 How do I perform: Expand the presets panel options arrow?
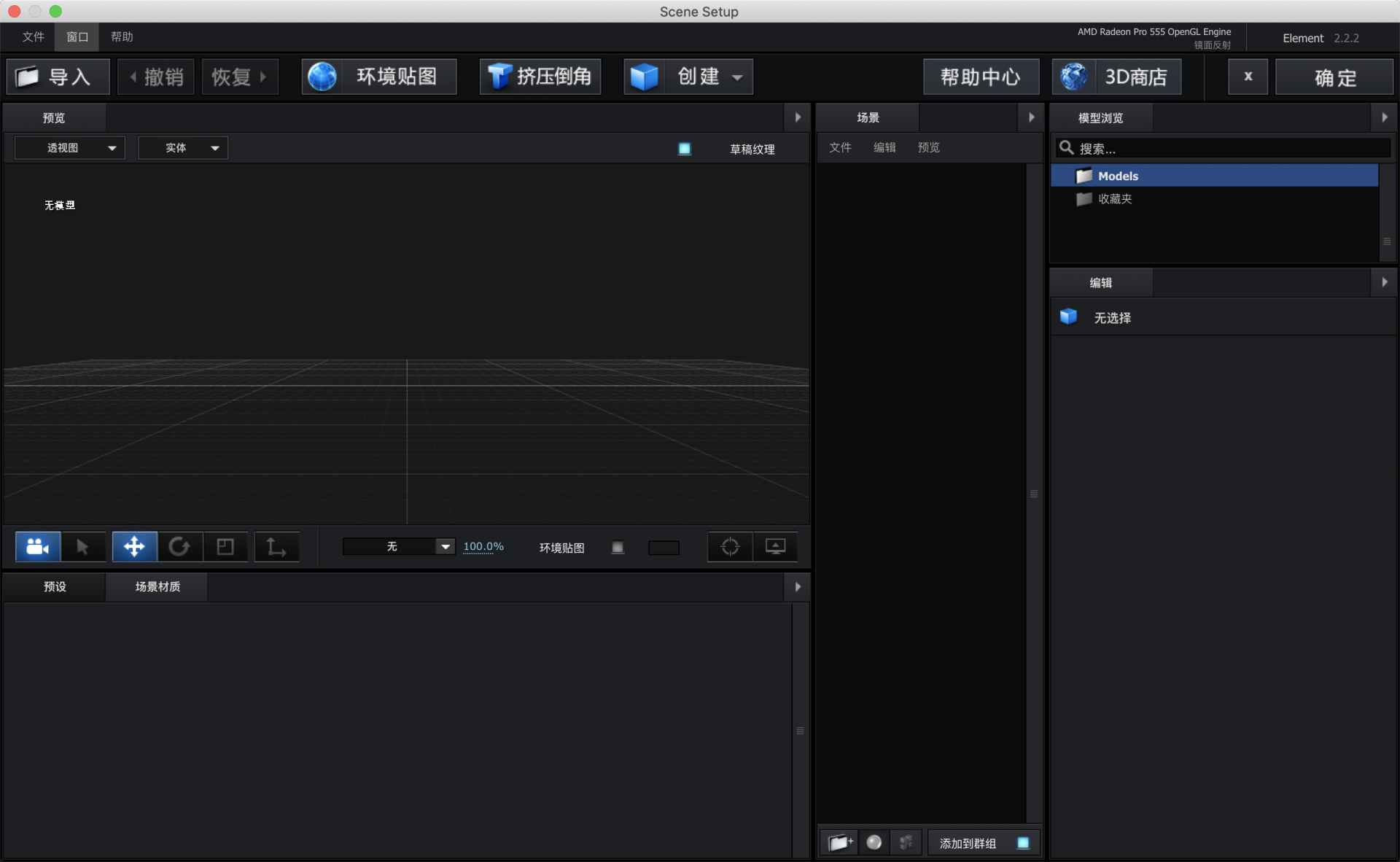pos(798,587)
